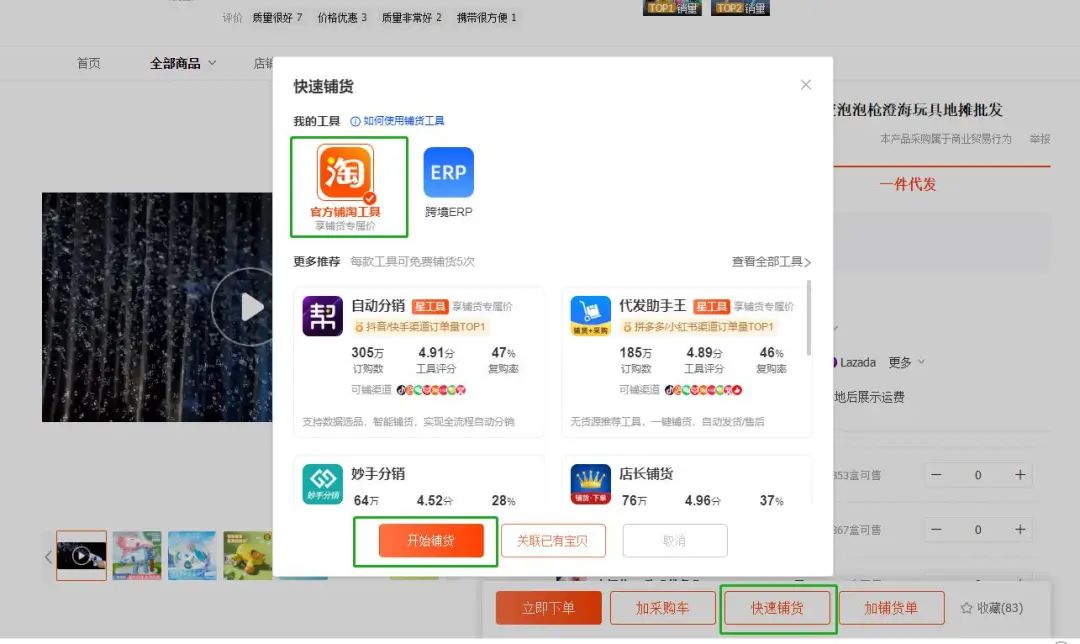Click the 星工具 badge on 代发助手王
The width and height of the screenshot is (1080, 644).
point(712,307)
